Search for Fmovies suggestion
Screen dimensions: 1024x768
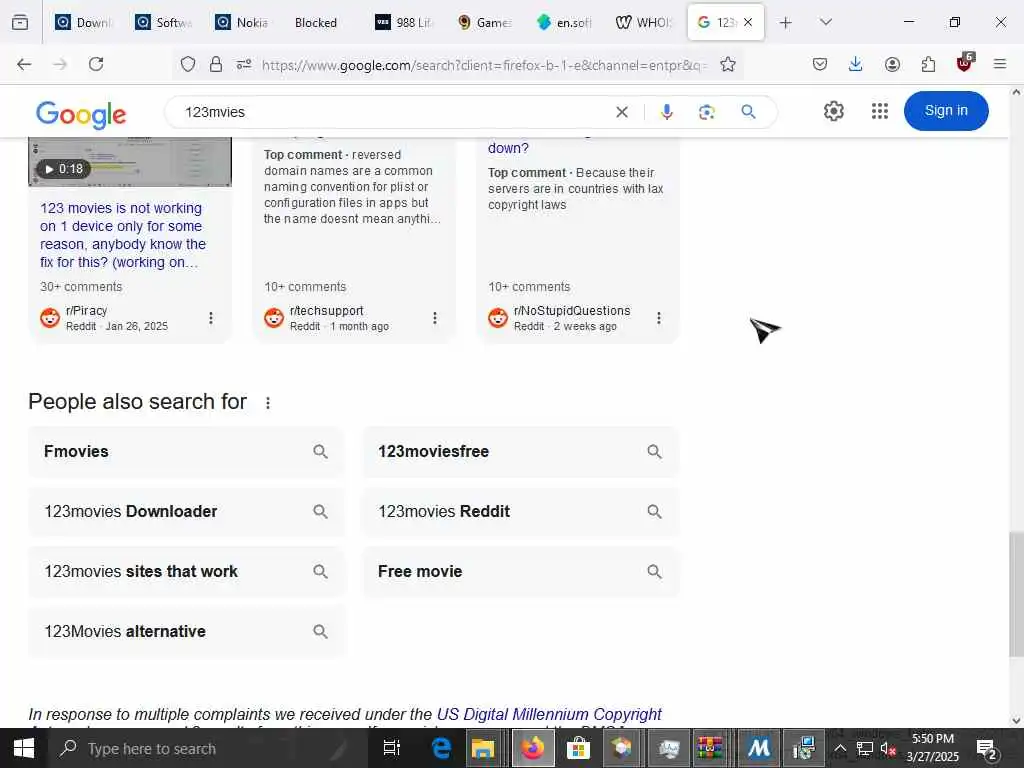coord(186,451)
